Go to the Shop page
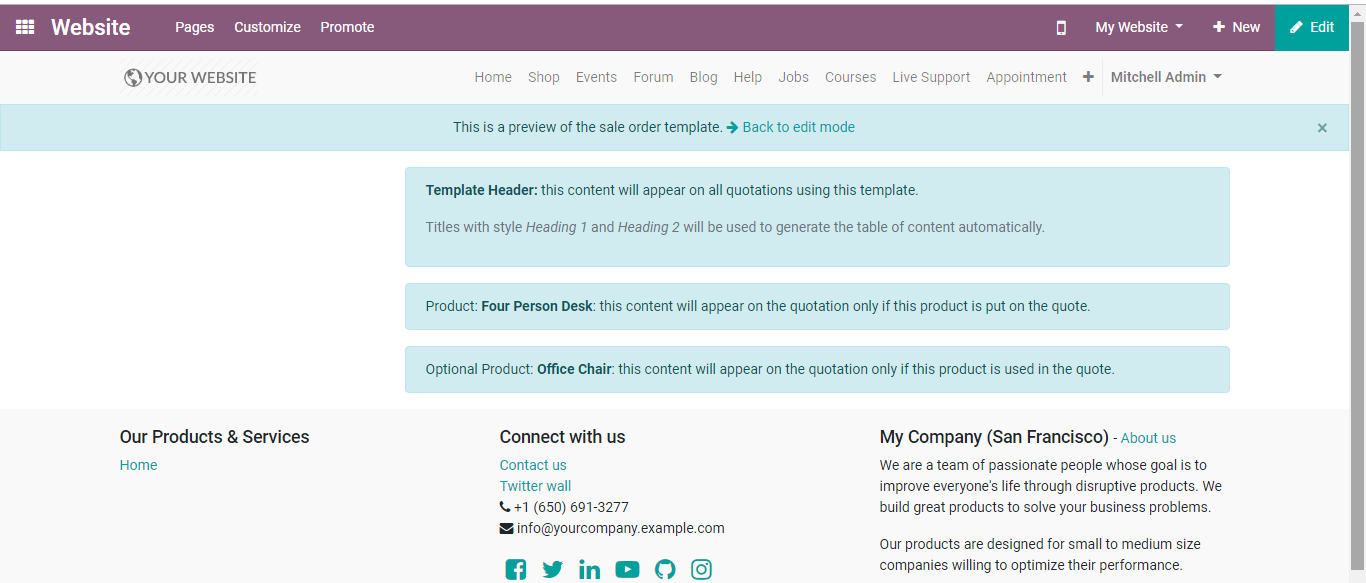The width and height of the screenshot is (1366, 583). tap(544, 77)
